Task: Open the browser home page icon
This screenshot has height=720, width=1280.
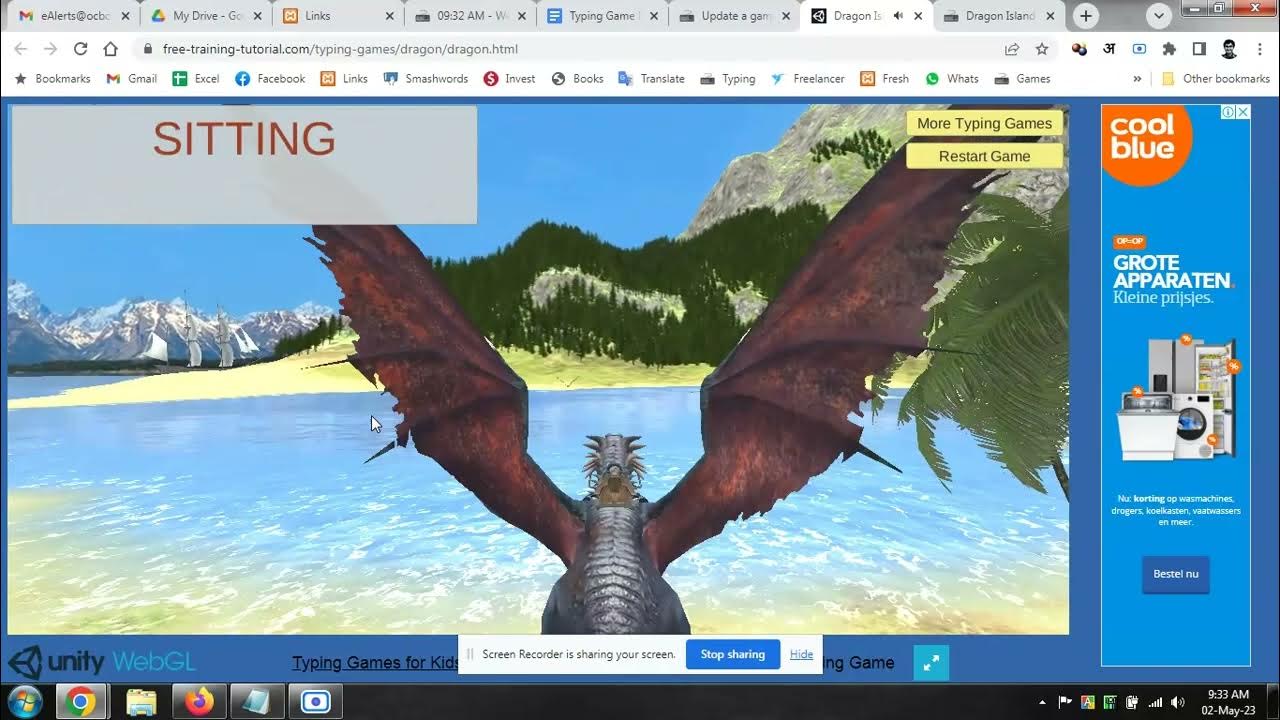Action: tap(110, 49)
